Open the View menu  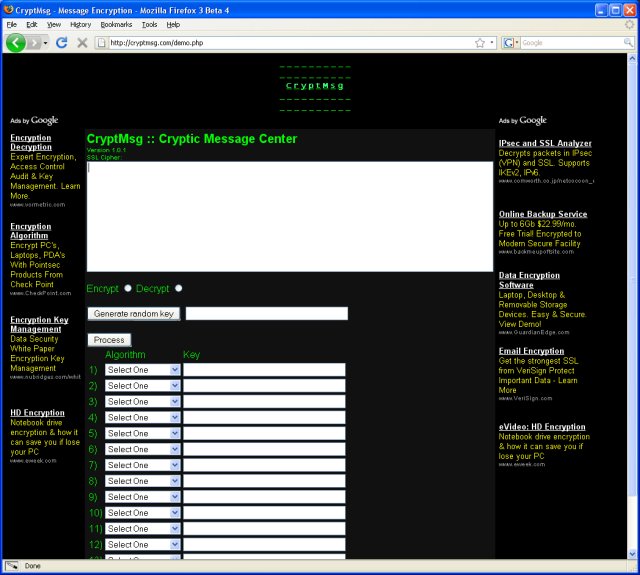point(53,24)
